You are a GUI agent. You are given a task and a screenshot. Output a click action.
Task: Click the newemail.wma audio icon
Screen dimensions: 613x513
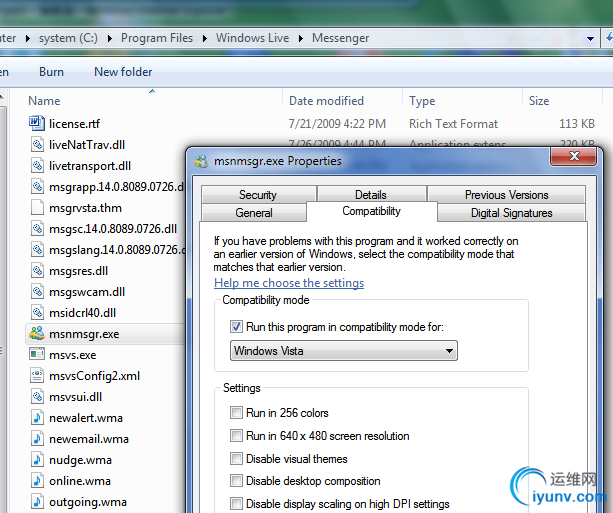tap(37, 439)
